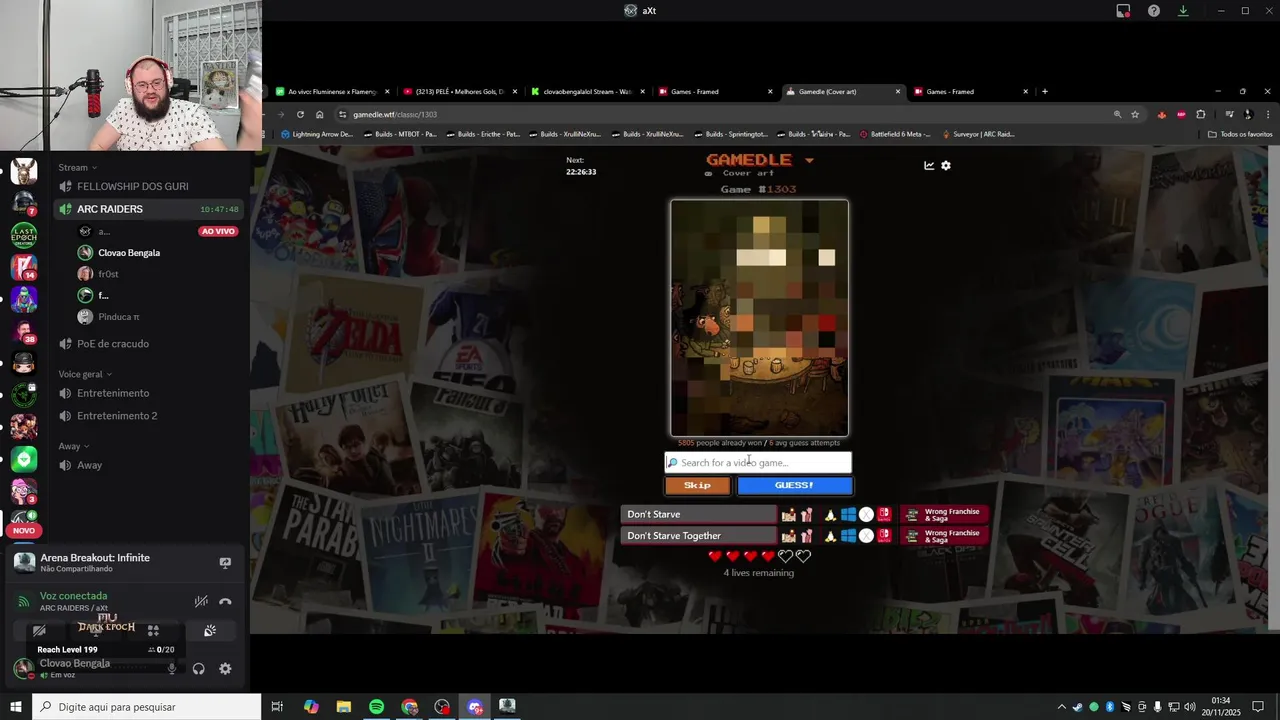Collapse the Away category in Discord
This screenshot has width=1280, height=720.
(x=74, y=446)
